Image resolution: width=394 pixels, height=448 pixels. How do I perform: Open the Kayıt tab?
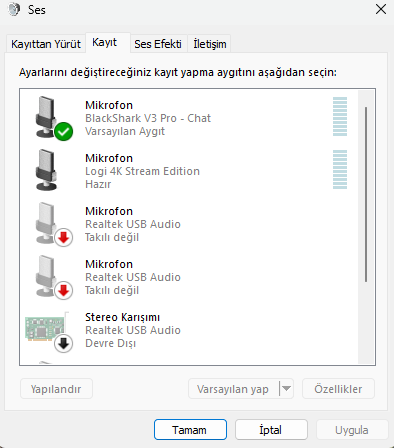(x=108, y=43)
